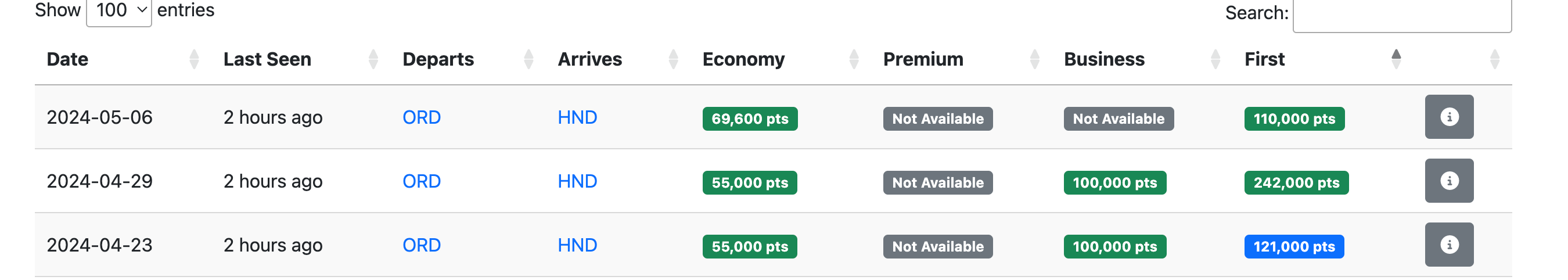
Task: Click the 242,000 pts First badge
Action: click(1296, 182)
